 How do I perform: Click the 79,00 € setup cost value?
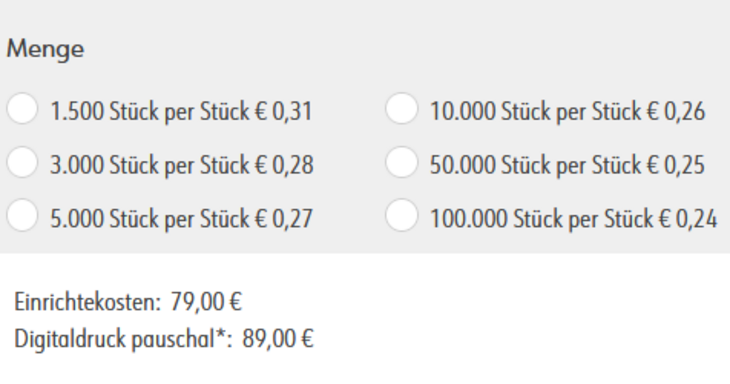pyautogui.click(x=206, y=302)
